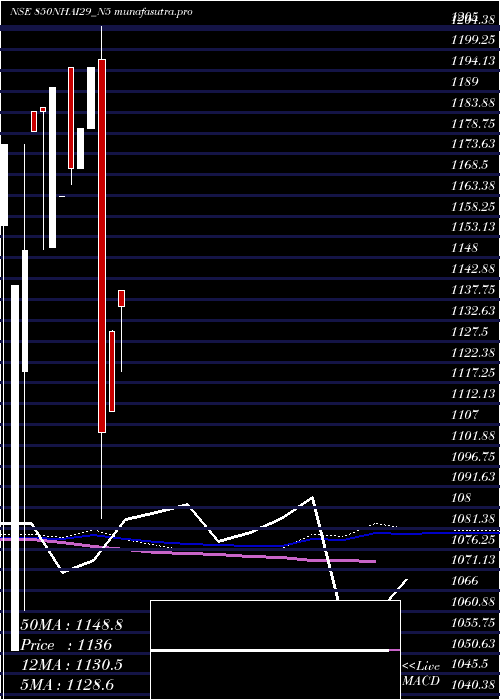Click the 1040.38 price axis label
Image resolution: width=500 pixels, height=700 pixels.
point(473,684)
